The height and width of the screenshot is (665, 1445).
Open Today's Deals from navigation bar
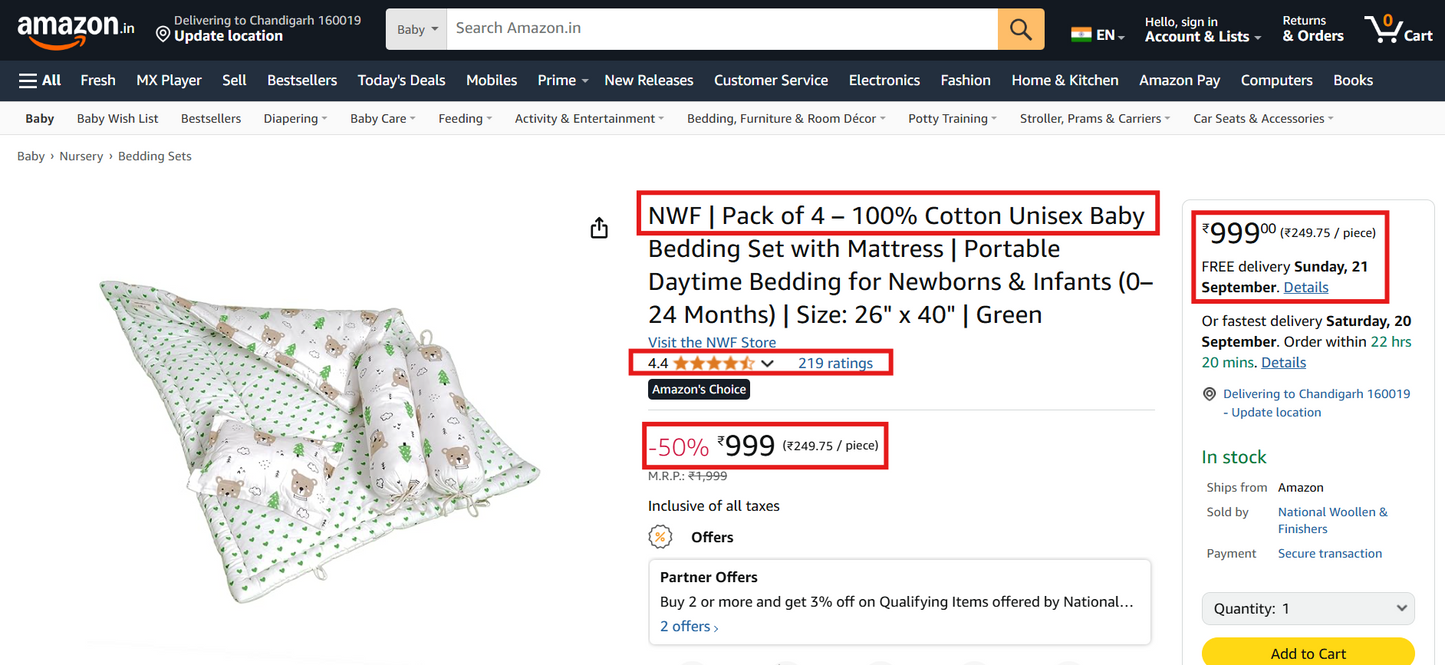[x=401, y=80]
